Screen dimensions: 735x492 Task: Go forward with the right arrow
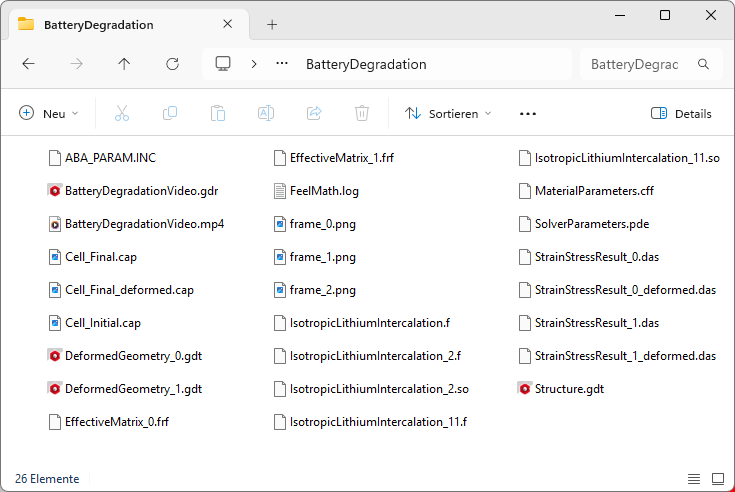(x=76, y=64)
